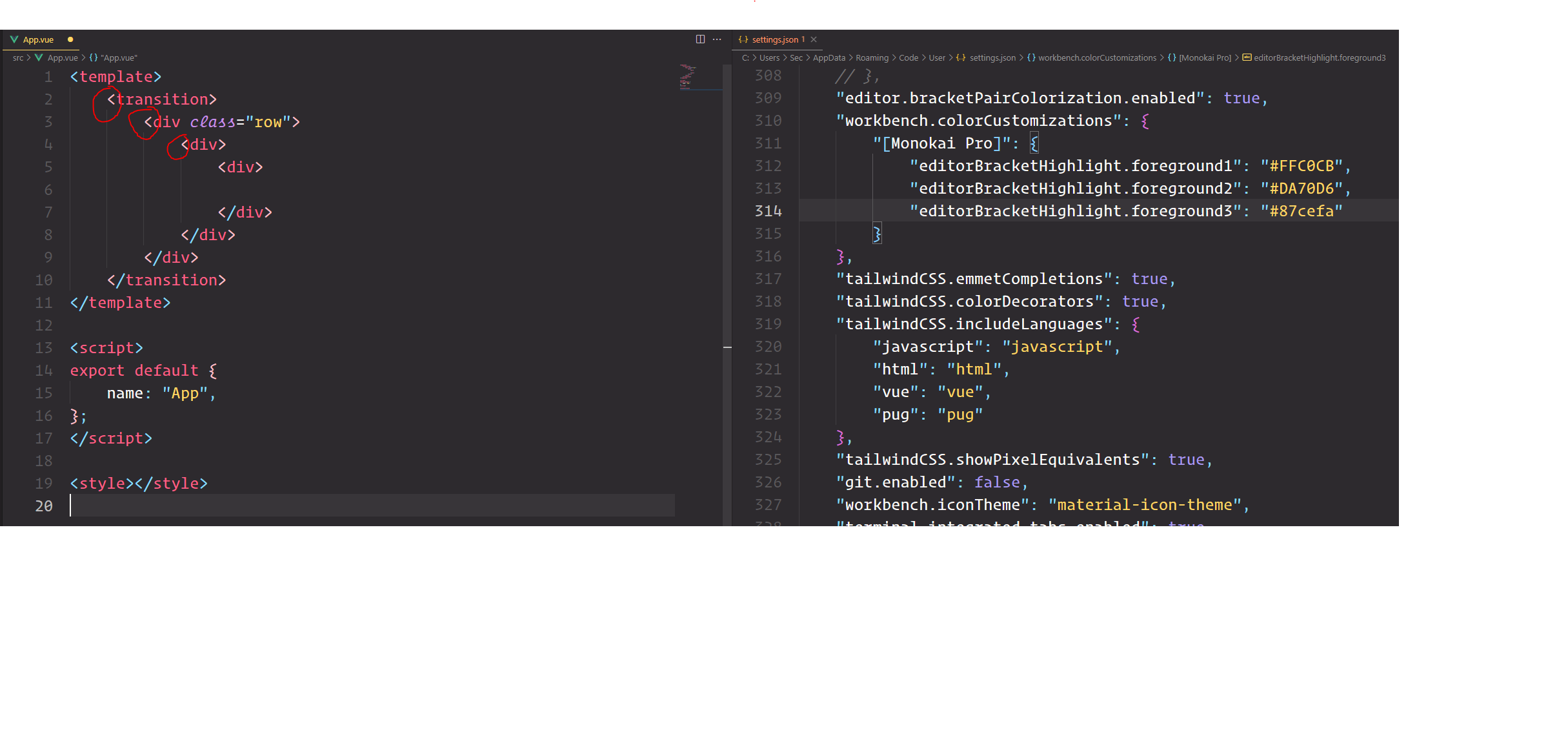Click the split editor icon

pyautogui.click(x=701, y=39)
